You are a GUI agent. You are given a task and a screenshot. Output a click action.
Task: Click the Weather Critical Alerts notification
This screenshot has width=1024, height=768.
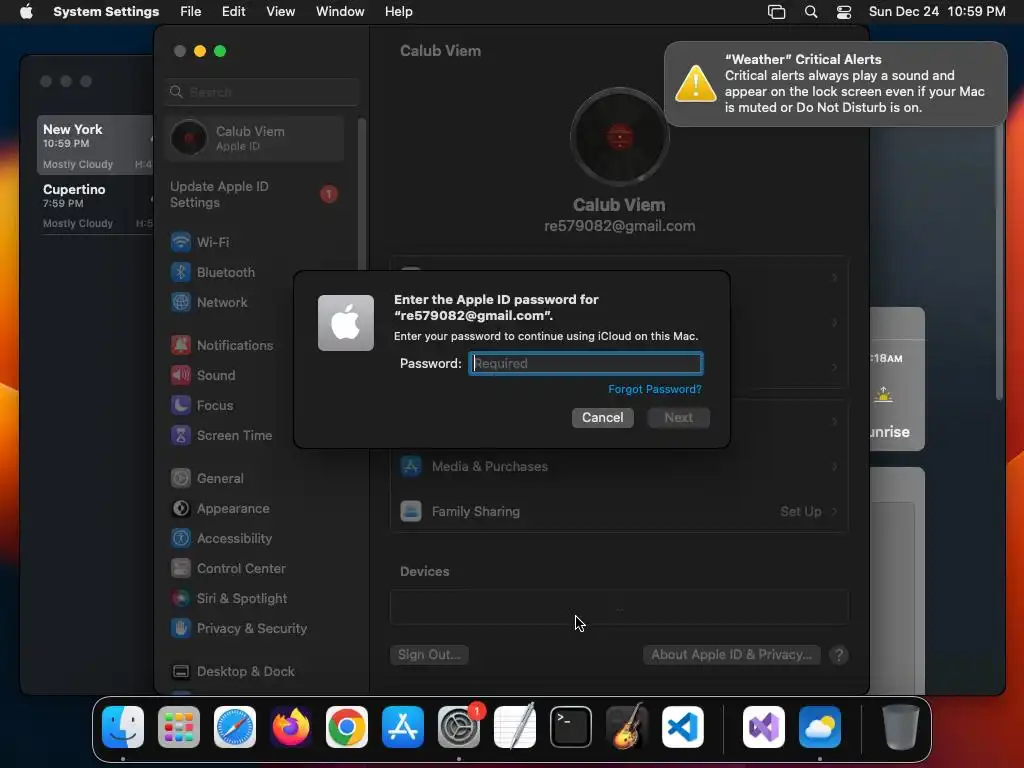[x=836, y=84]
